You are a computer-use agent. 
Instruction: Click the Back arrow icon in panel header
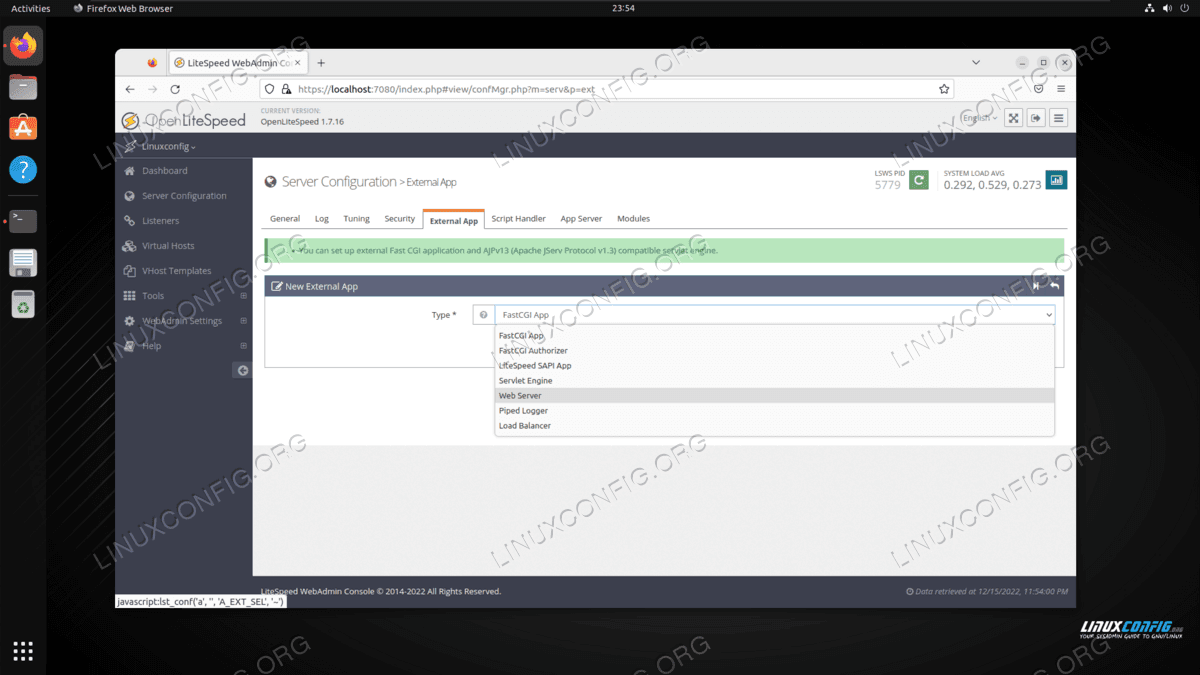(1054, 286)
